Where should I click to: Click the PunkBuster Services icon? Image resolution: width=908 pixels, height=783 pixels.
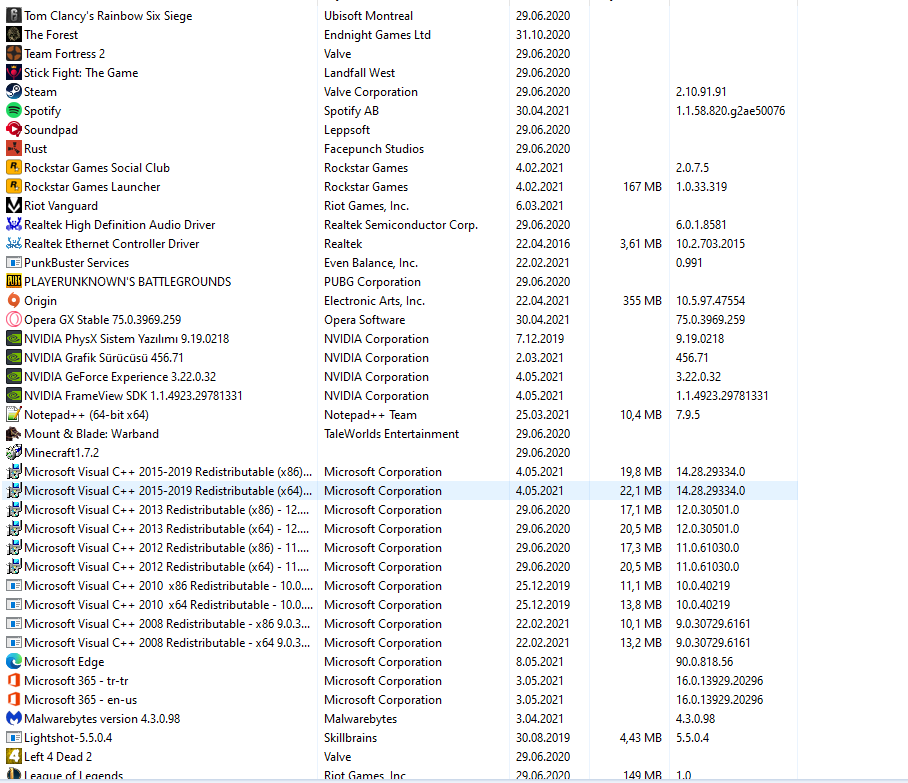pos(14,263)
